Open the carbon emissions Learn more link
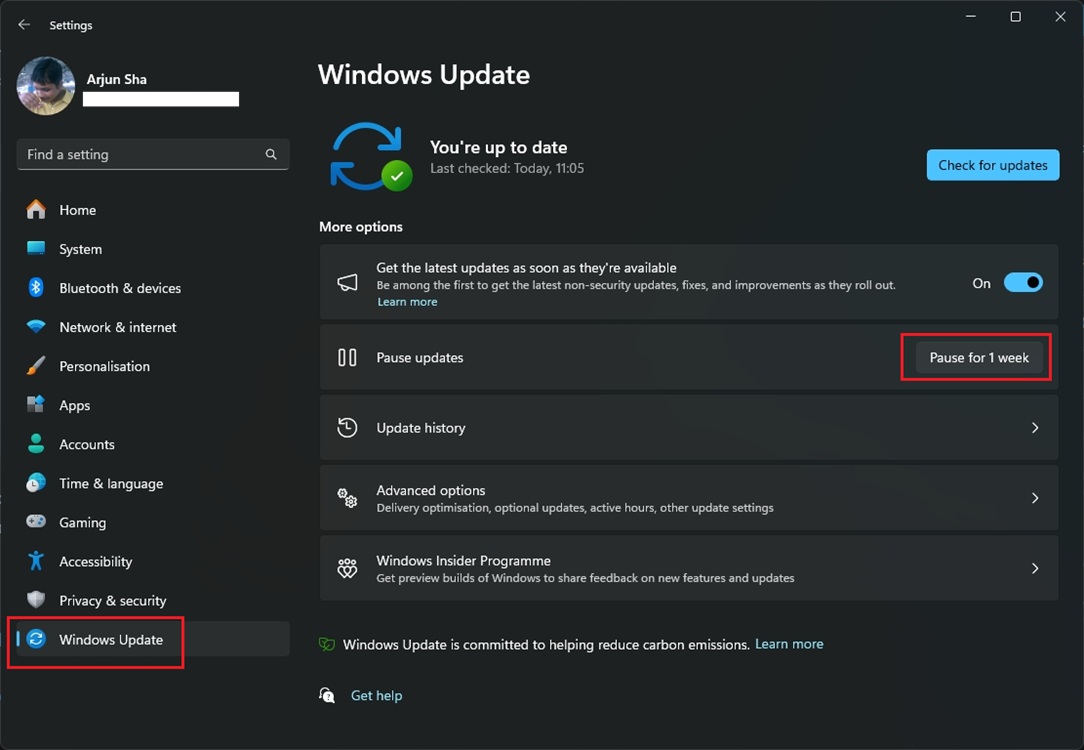 click(789, 644)
